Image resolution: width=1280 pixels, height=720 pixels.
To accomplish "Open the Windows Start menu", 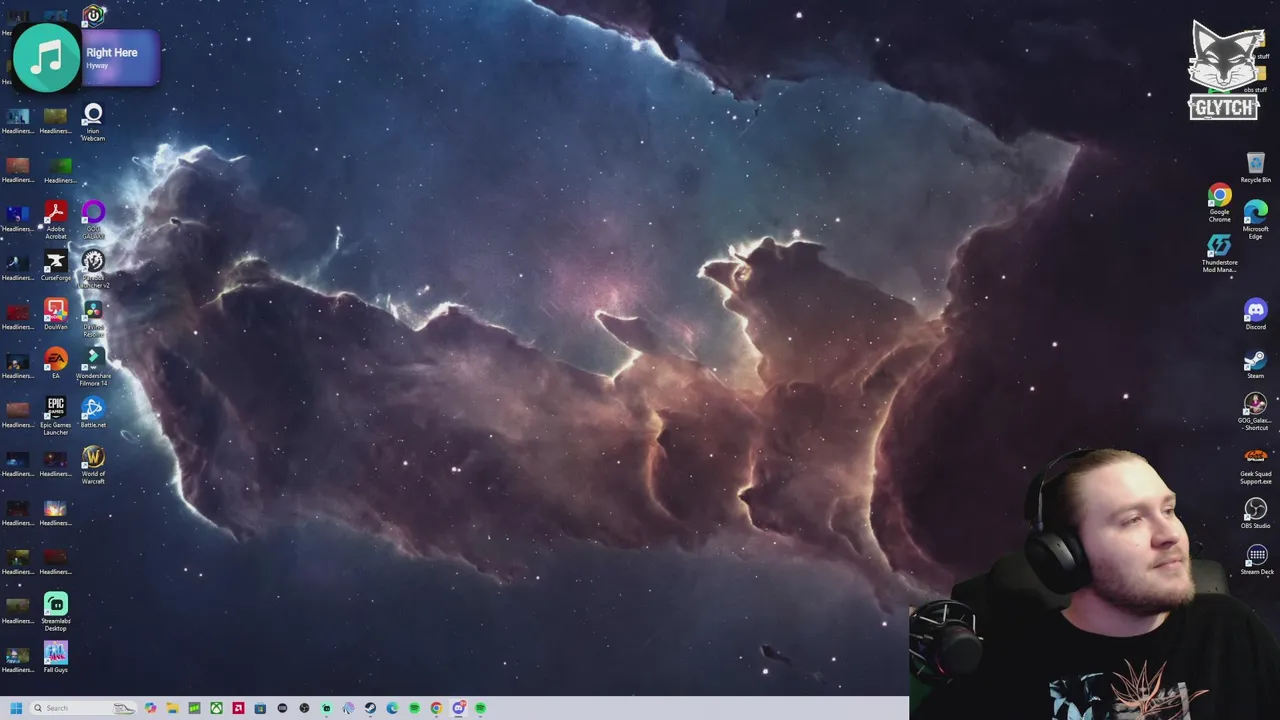I will (16, 708).
